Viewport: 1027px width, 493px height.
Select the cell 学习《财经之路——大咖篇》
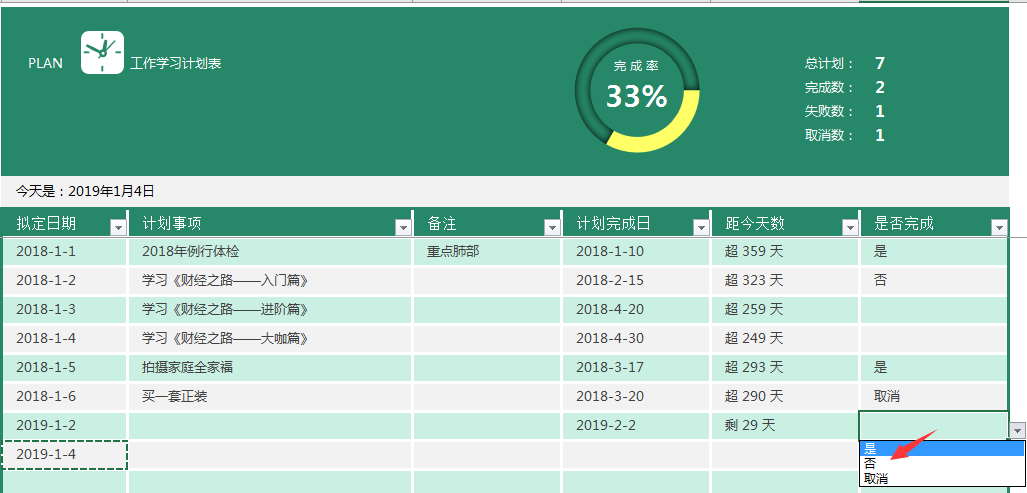[270, 338]
